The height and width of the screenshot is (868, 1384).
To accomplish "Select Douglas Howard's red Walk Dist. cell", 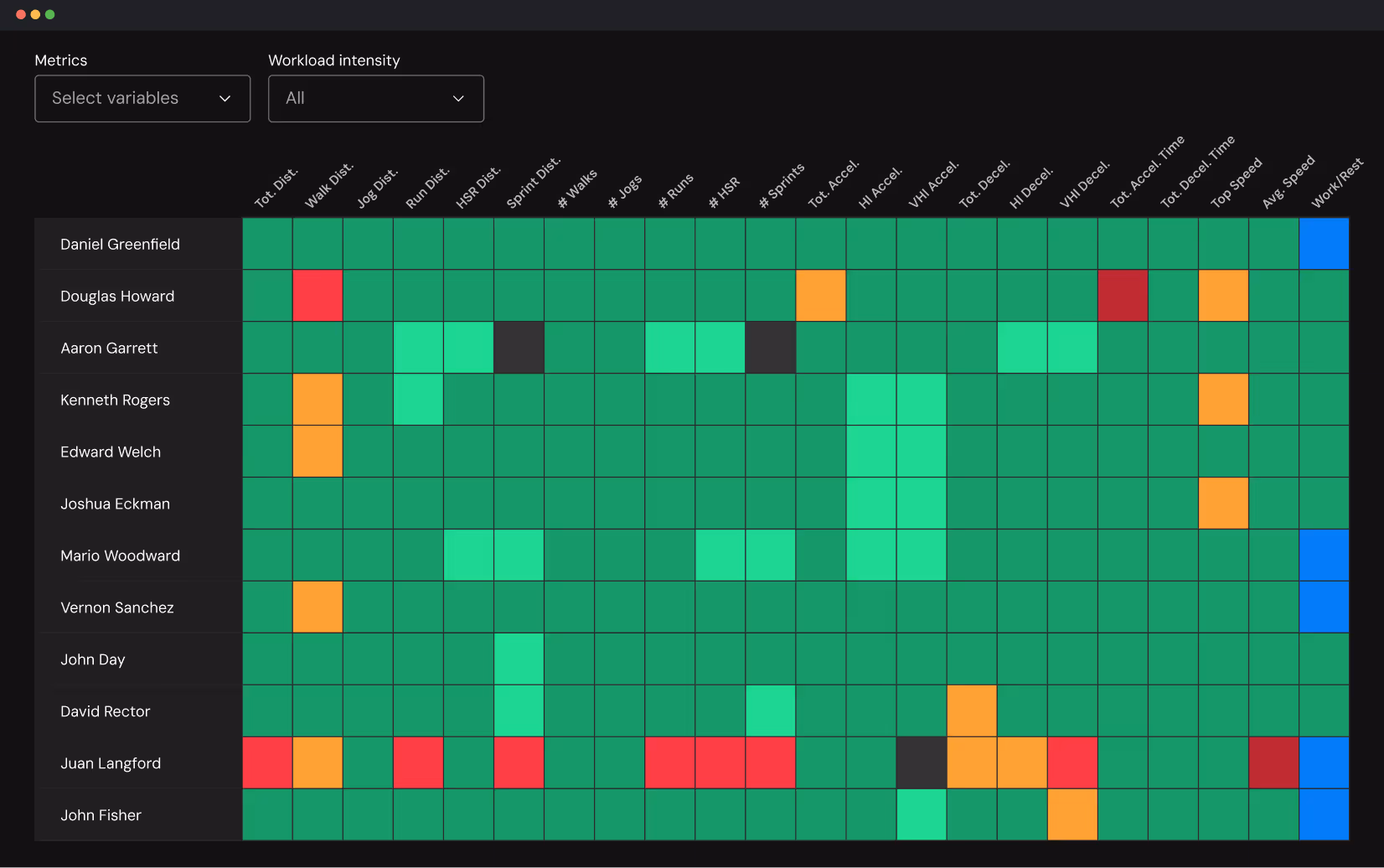I will [x=318, y=296].
